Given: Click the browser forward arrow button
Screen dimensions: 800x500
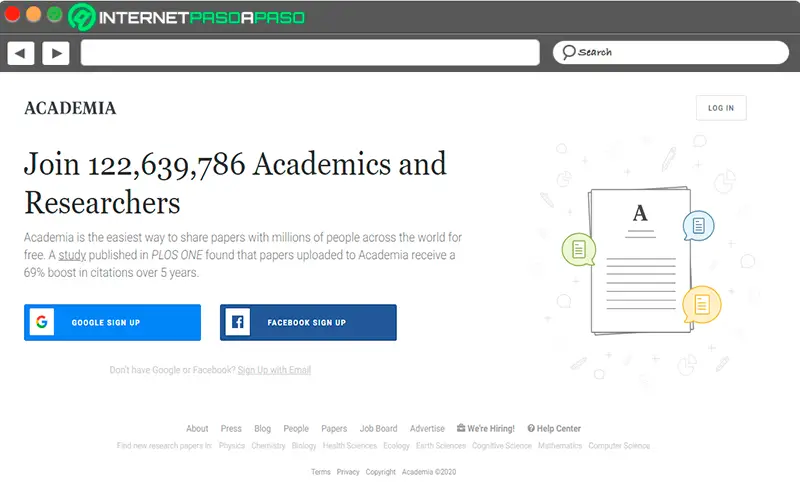Looking at the screenshot, I should coord(56,53).
